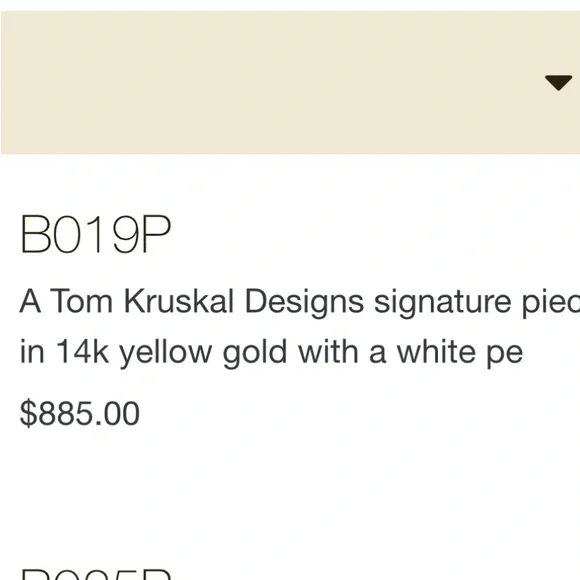Image resolution: width=580 pixels, height=580 pixels.
Task: Click the dollar sign in the price
Action: 28,413
